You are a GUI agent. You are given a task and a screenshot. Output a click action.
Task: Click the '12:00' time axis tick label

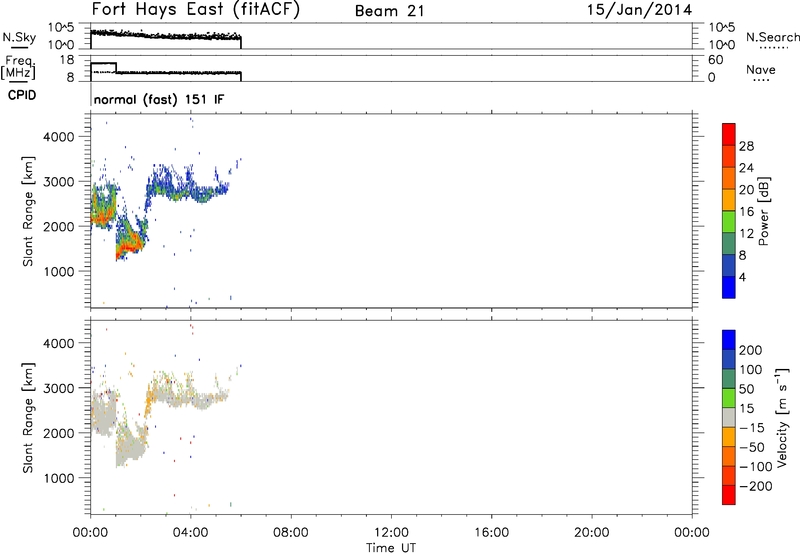391,533
